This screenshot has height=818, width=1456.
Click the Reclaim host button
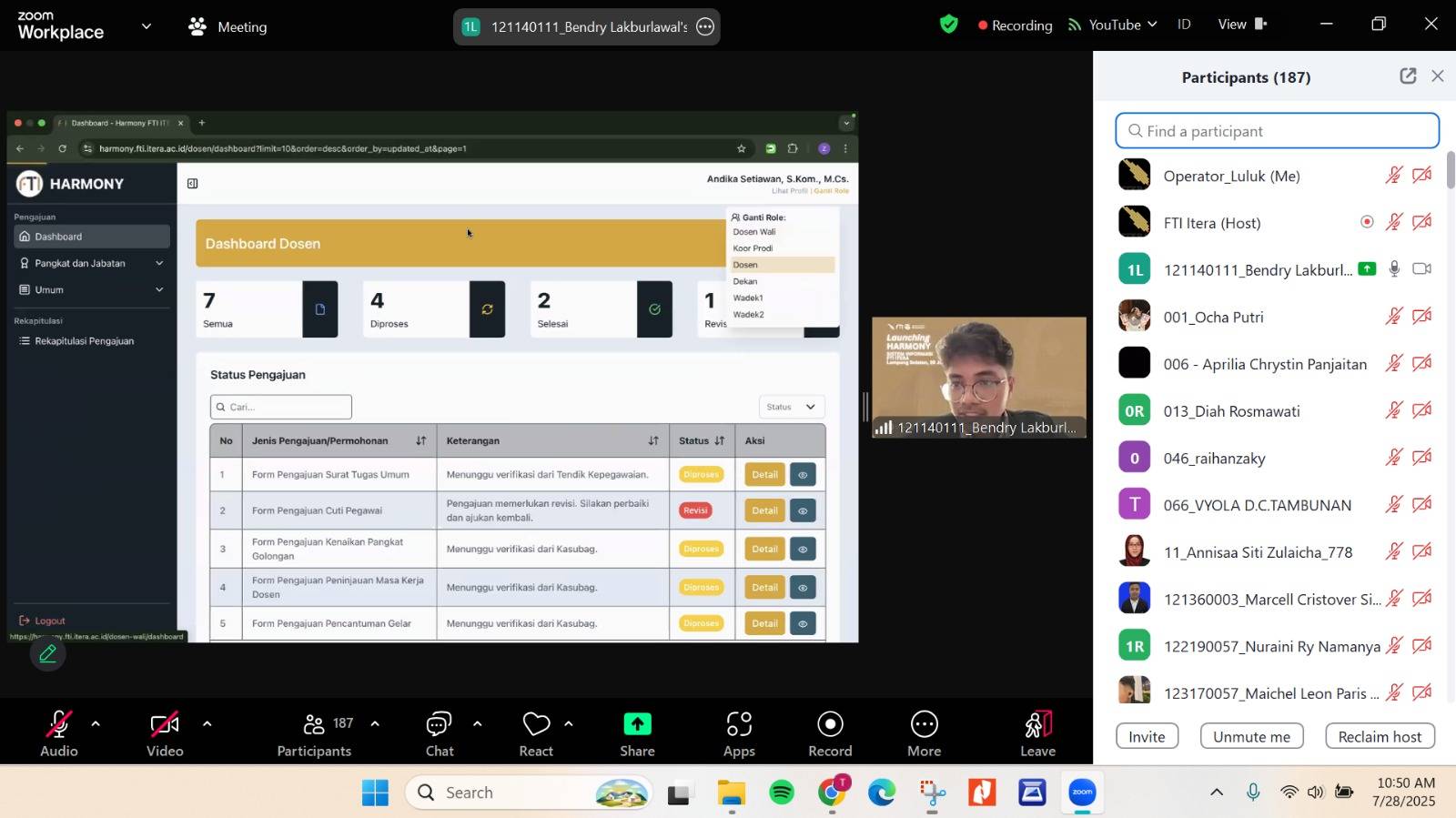click(x=1380, y=737)
